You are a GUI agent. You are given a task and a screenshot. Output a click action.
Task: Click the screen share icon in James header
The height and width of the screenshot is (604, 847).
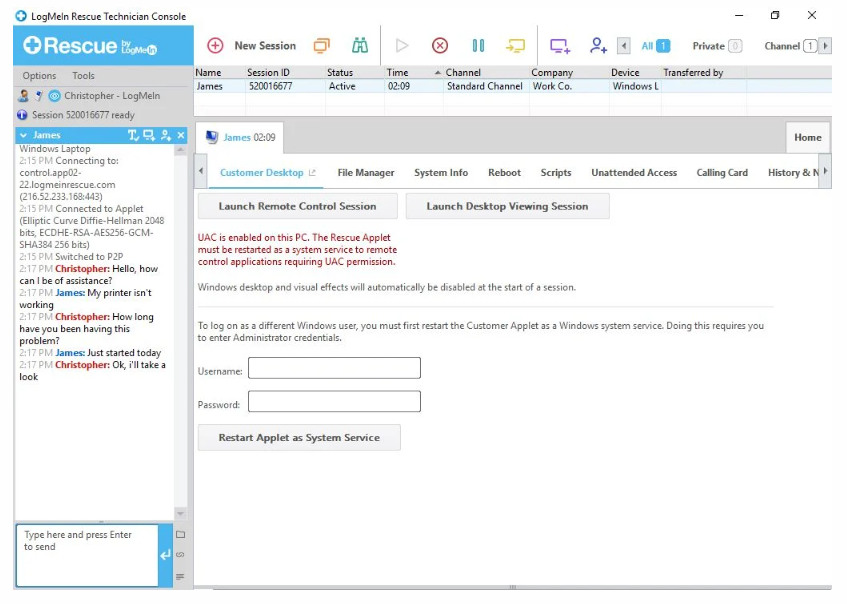[149, 135]
